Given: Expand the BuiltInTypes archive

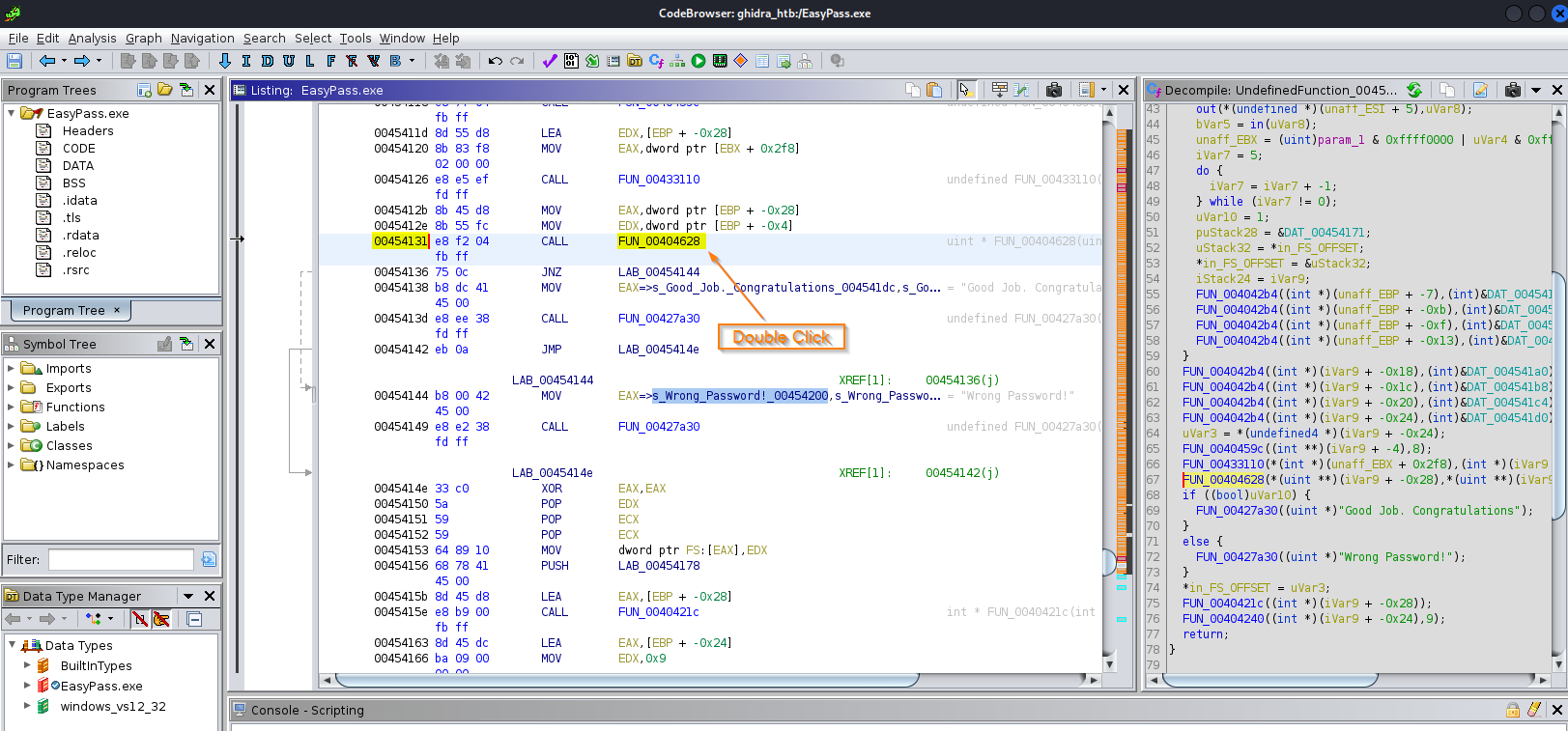Looking at the screenshot, I should [26, 665].
